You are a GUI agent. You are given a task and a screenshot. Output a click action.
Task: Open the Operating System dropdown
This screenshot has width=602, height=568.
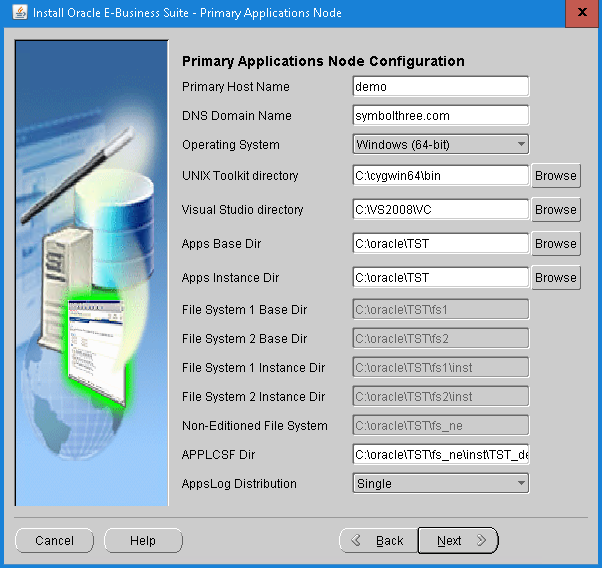[441, 145]
